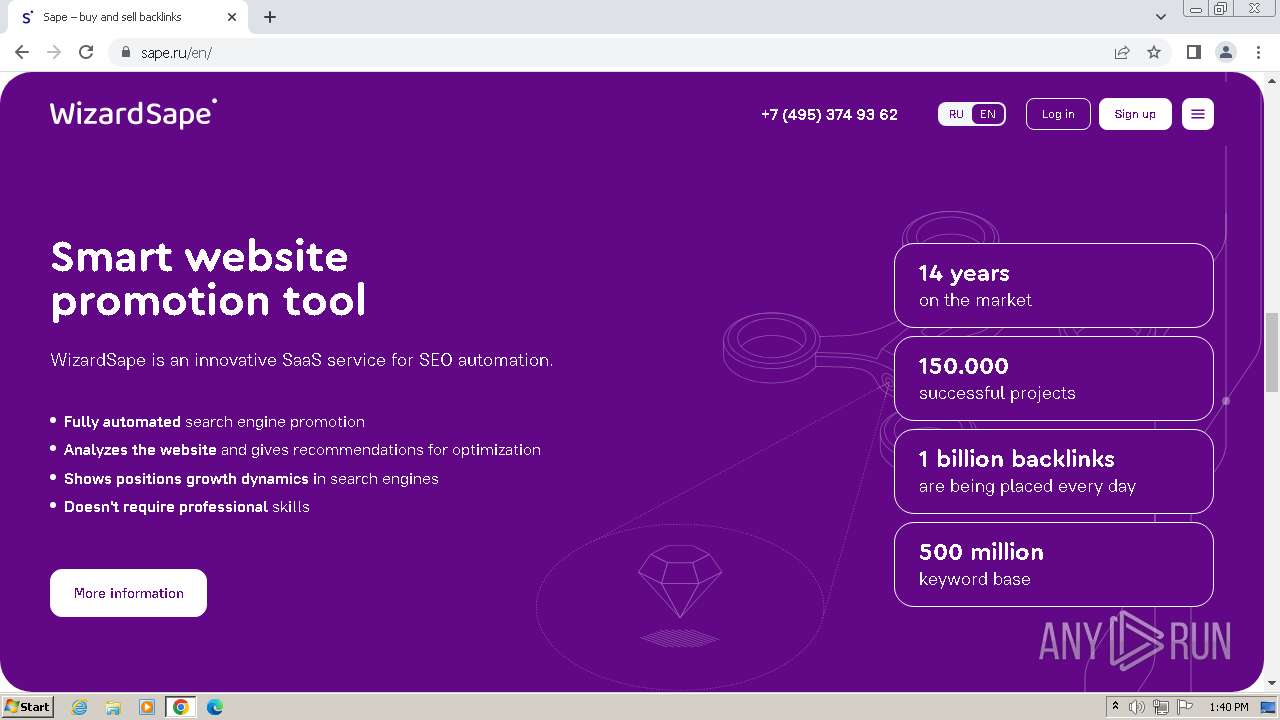Click the Log in button
Viewport: 1280px width, 720px height.
pos(1058,114)
